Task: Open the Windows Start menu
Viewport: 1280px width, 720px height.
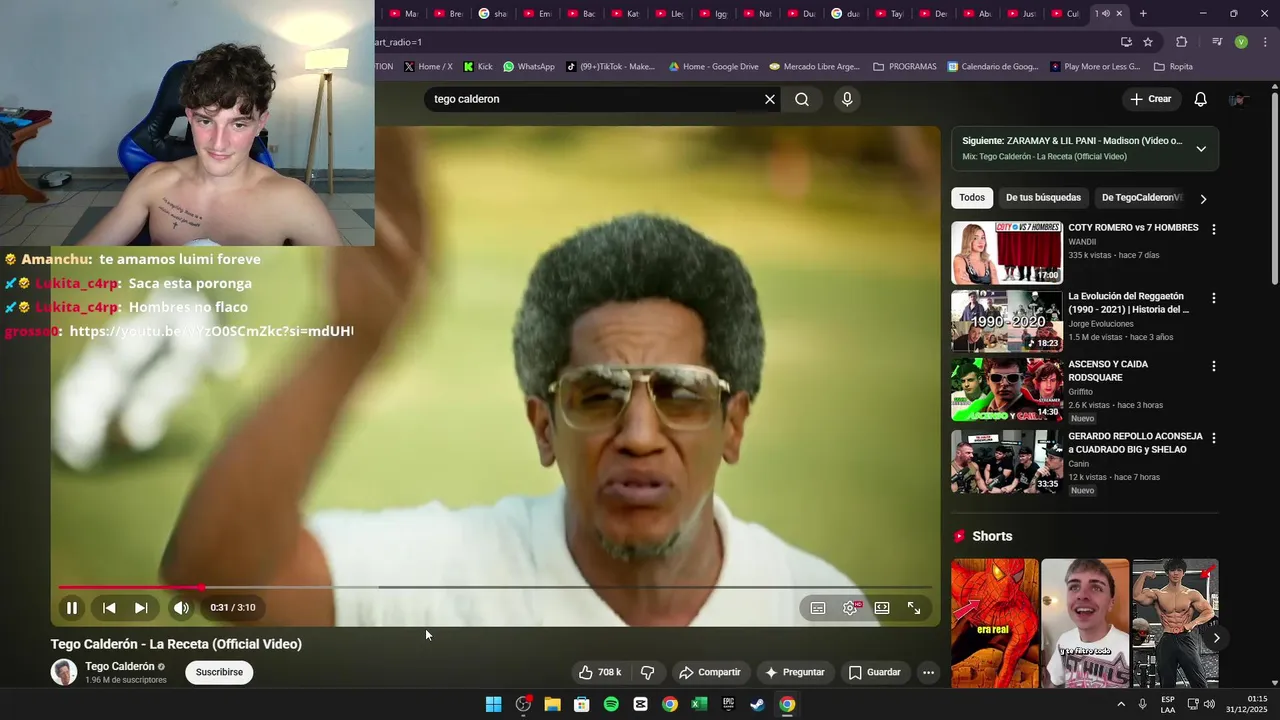Action: [493, 704]
